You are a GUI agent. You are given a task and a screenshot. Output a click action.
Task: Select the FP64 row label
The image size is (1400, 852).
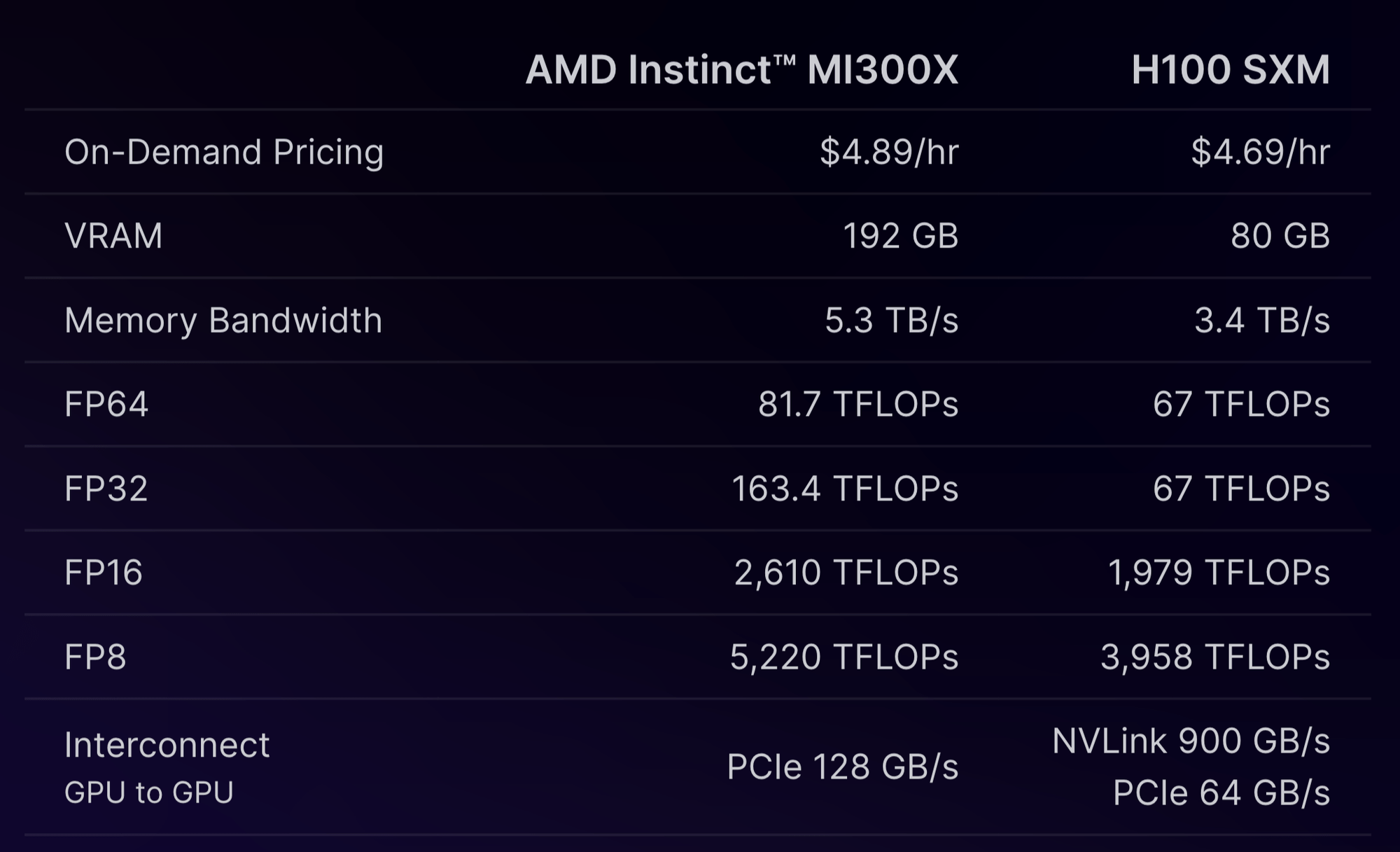(106, 405)
